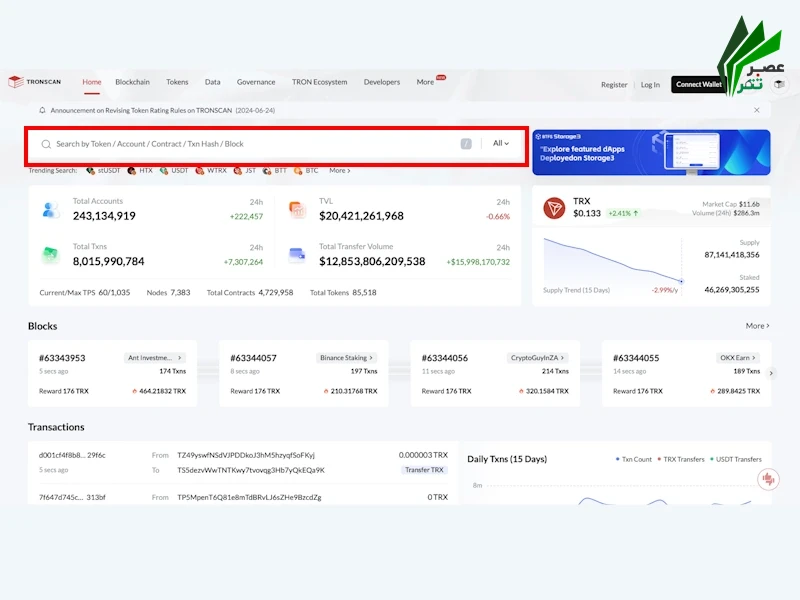Open the token rating rules announcement
Image resolution: width=800 pixels, height=600 pixels.
click(163, 110)
